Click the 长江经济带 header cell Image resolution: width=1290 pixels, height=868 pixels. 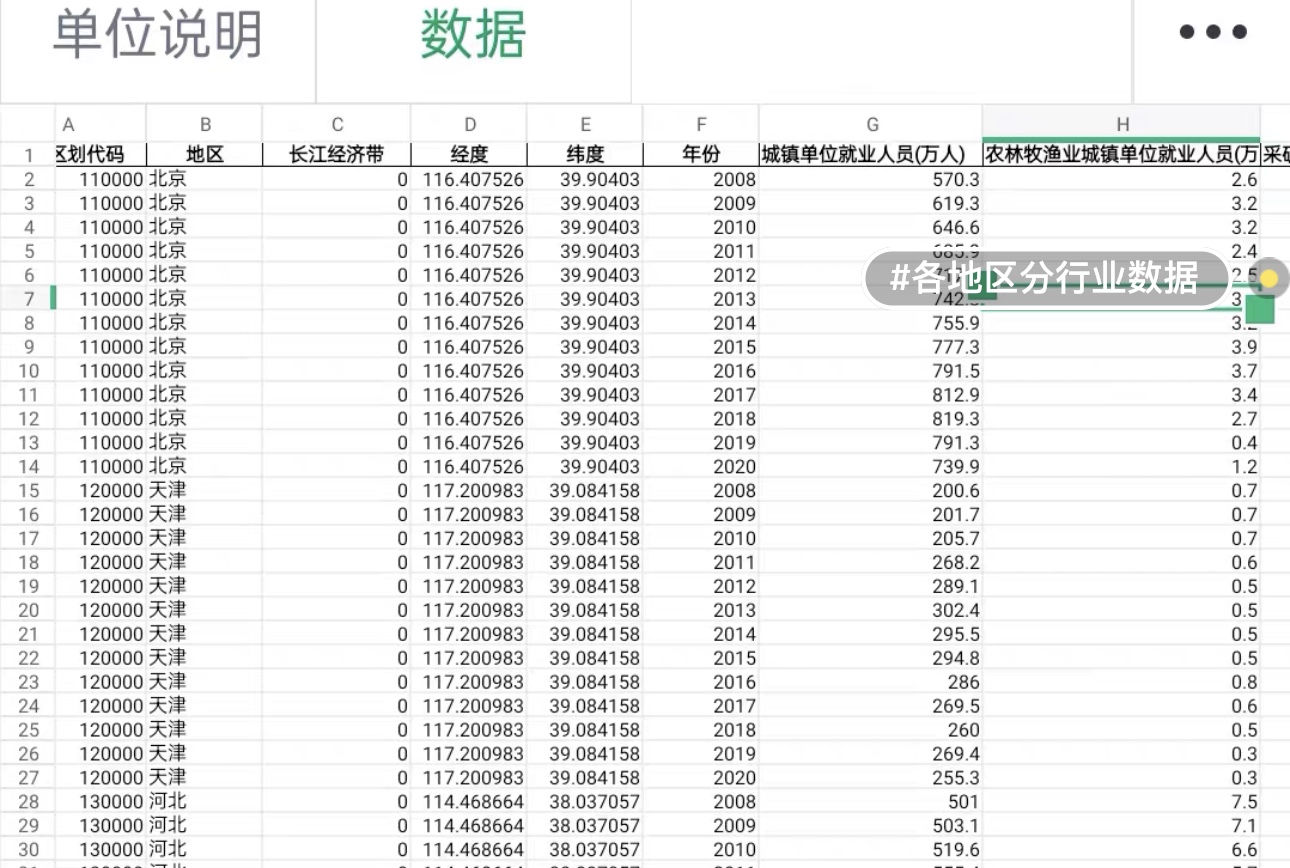coord(337,155)
